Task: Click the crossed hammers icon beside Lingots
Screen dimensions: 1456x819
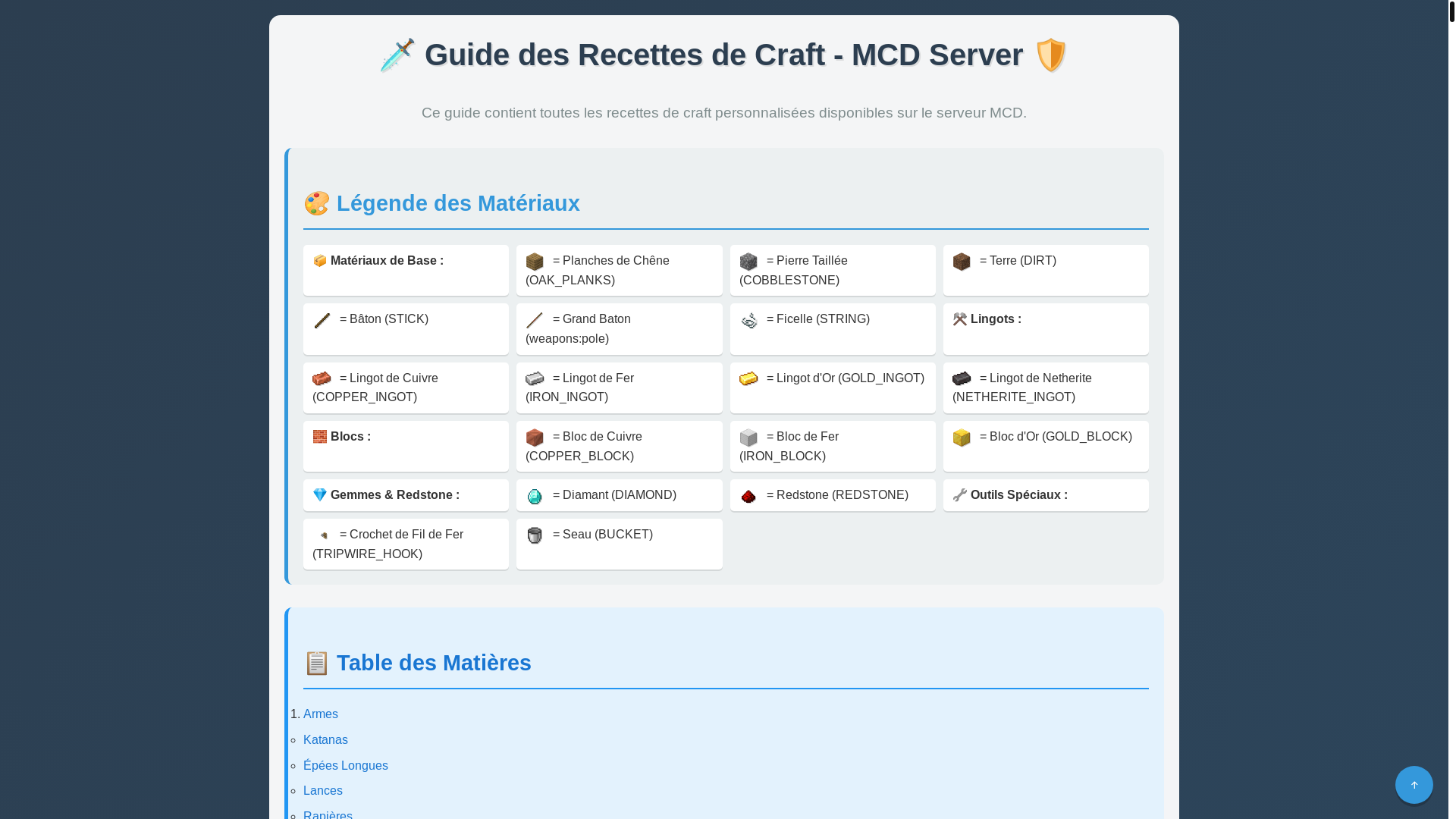Action: click(x=960, y=319)
